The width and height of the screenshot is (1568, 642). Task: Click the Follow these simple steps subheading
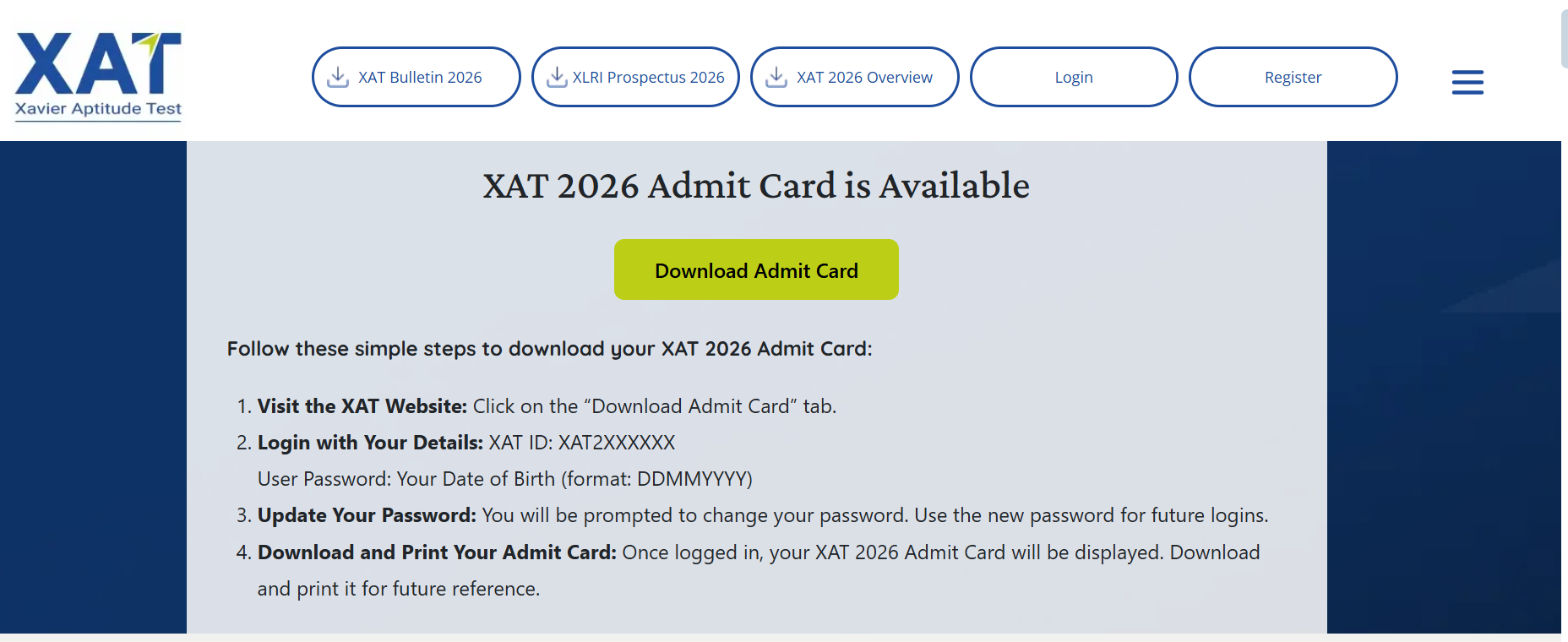[549, 349]
